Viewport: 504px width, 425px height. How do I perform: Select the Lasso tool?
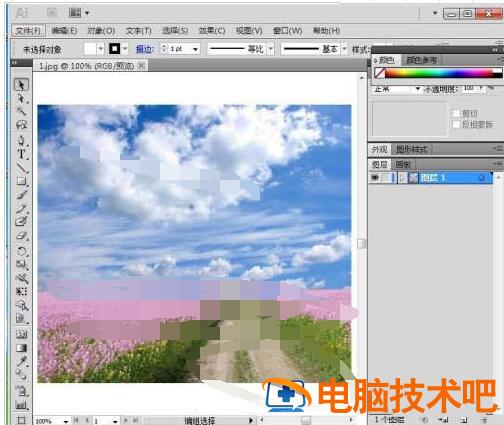pyautogui.click(x=21, y=125)
